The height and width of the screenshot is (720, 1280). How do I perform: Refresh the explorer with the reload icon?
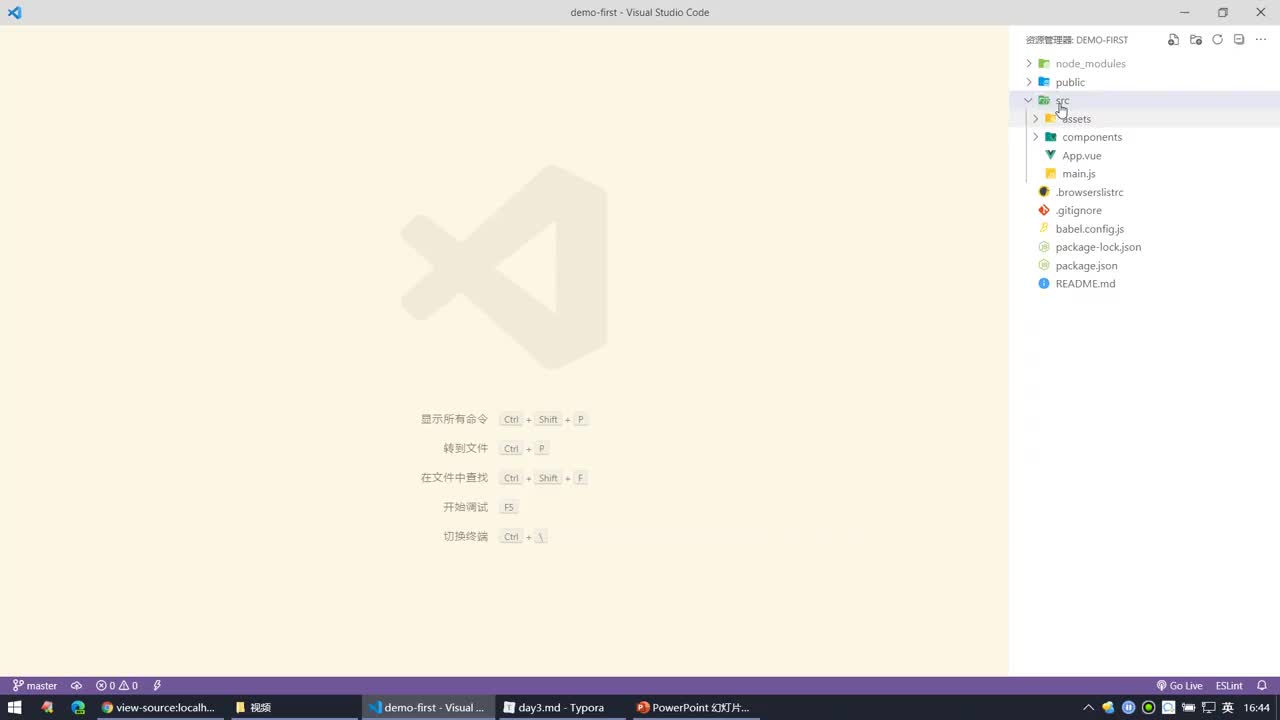(1217, 40)
